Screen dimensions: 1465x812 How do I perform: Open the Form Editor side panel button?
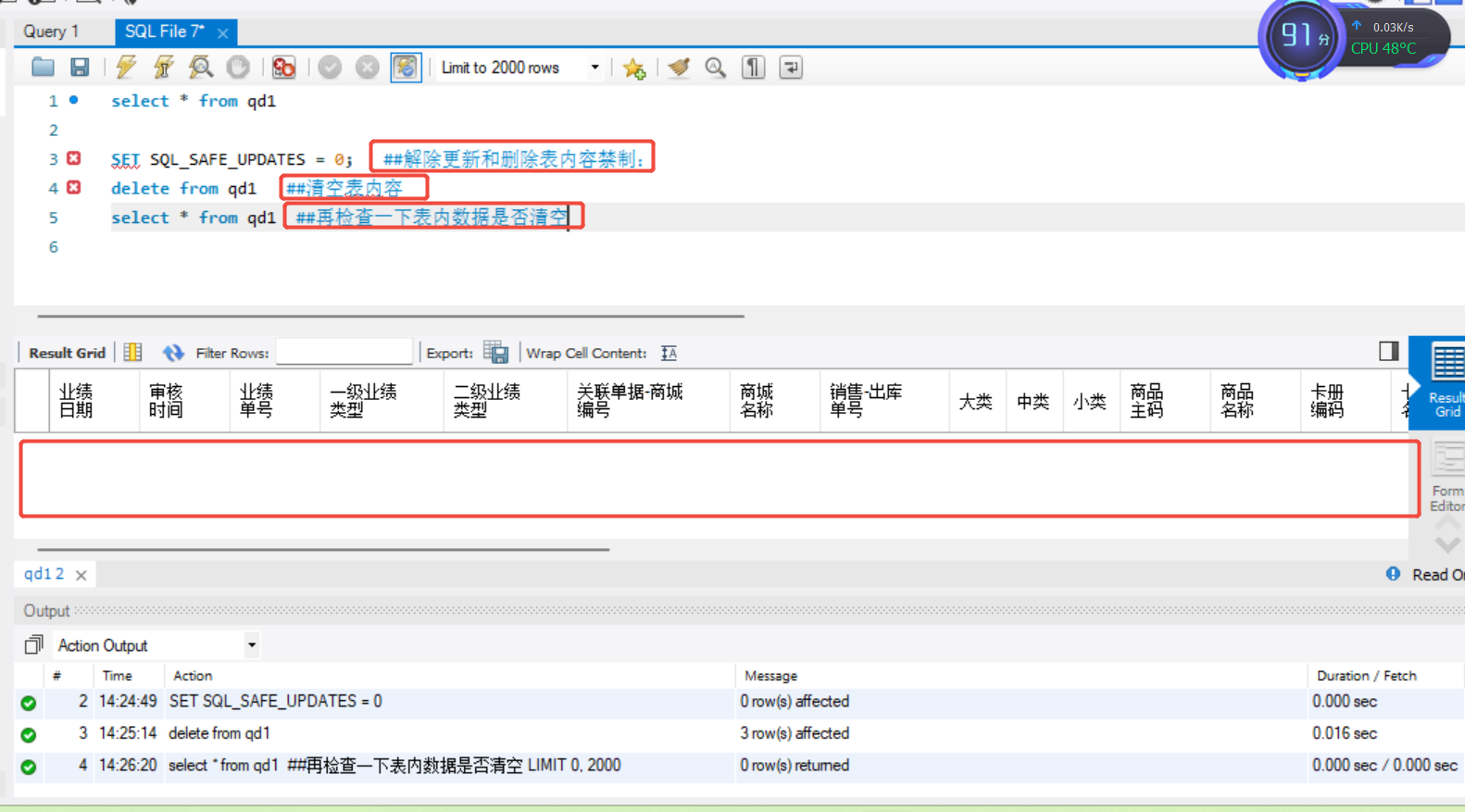(1446, 478)
